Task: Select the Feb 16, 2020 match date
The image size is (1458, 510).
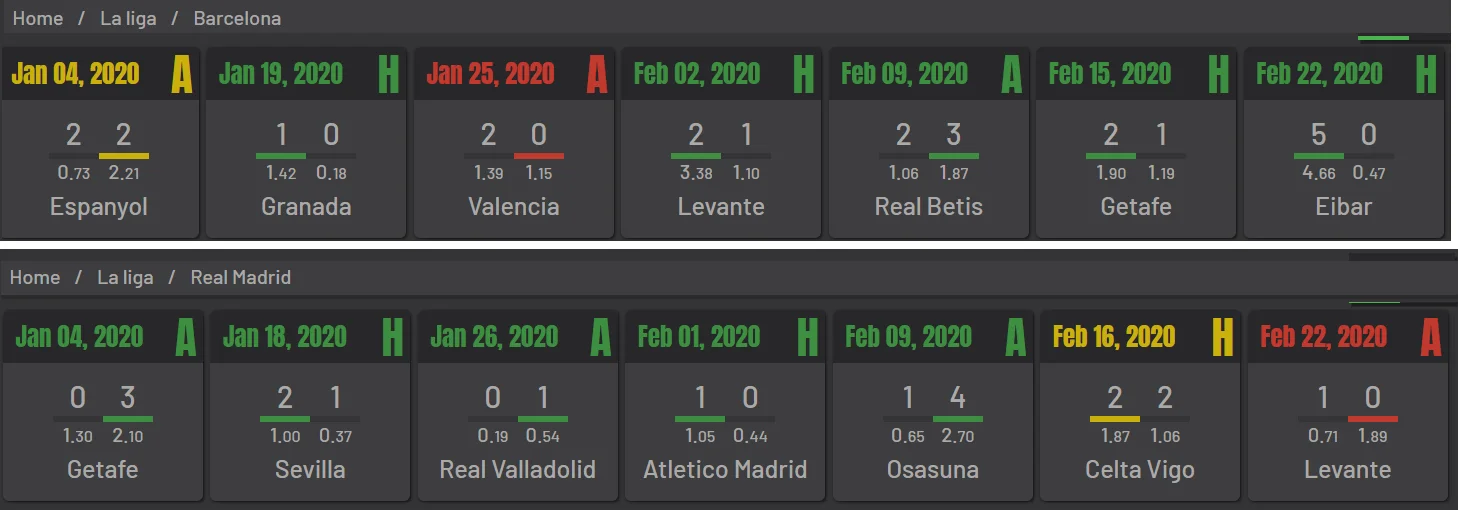Action: tap(1114, 337)
